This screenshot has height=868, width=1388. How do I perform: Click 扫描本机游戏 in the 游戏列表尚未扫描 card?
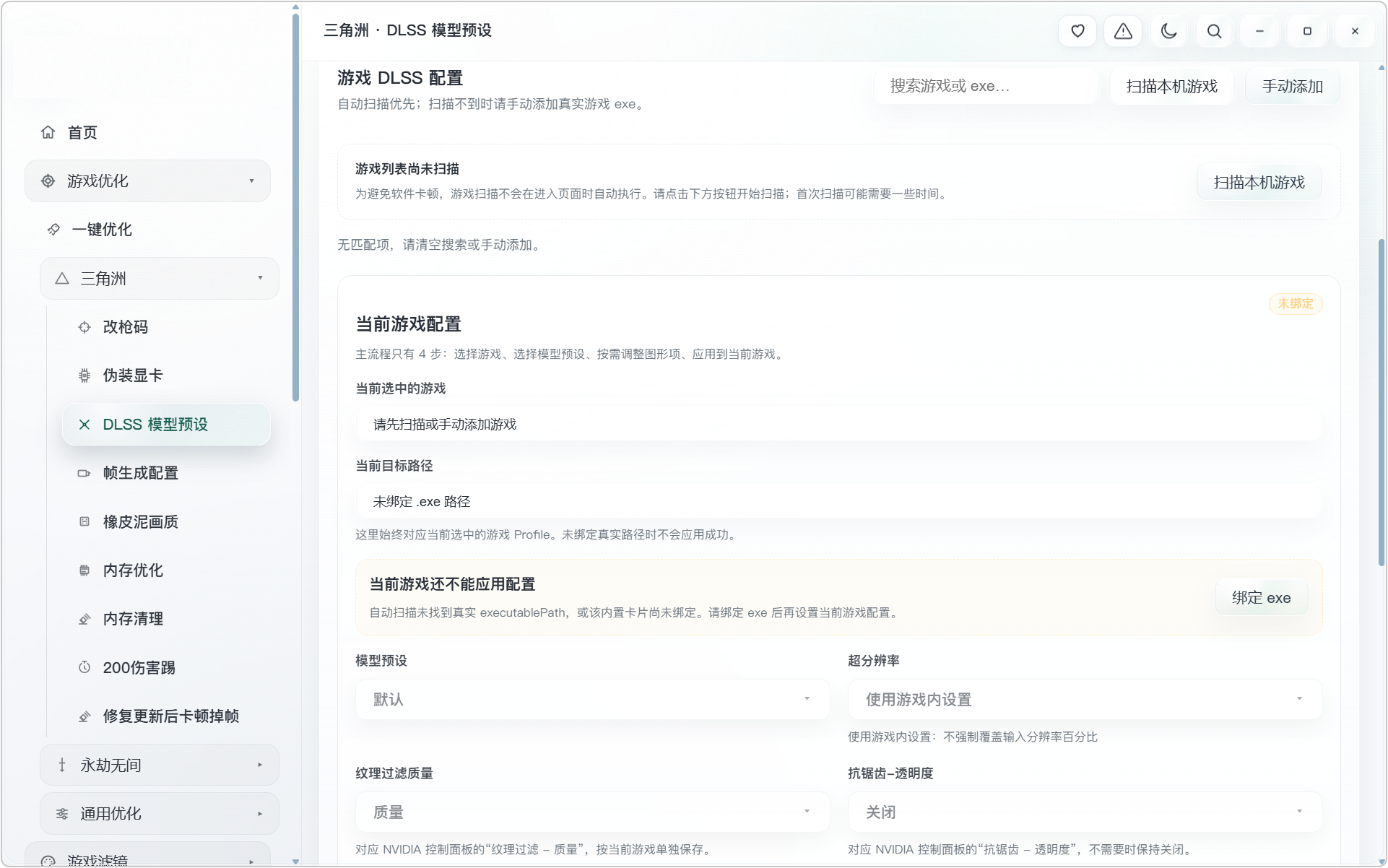[1259, 182]
